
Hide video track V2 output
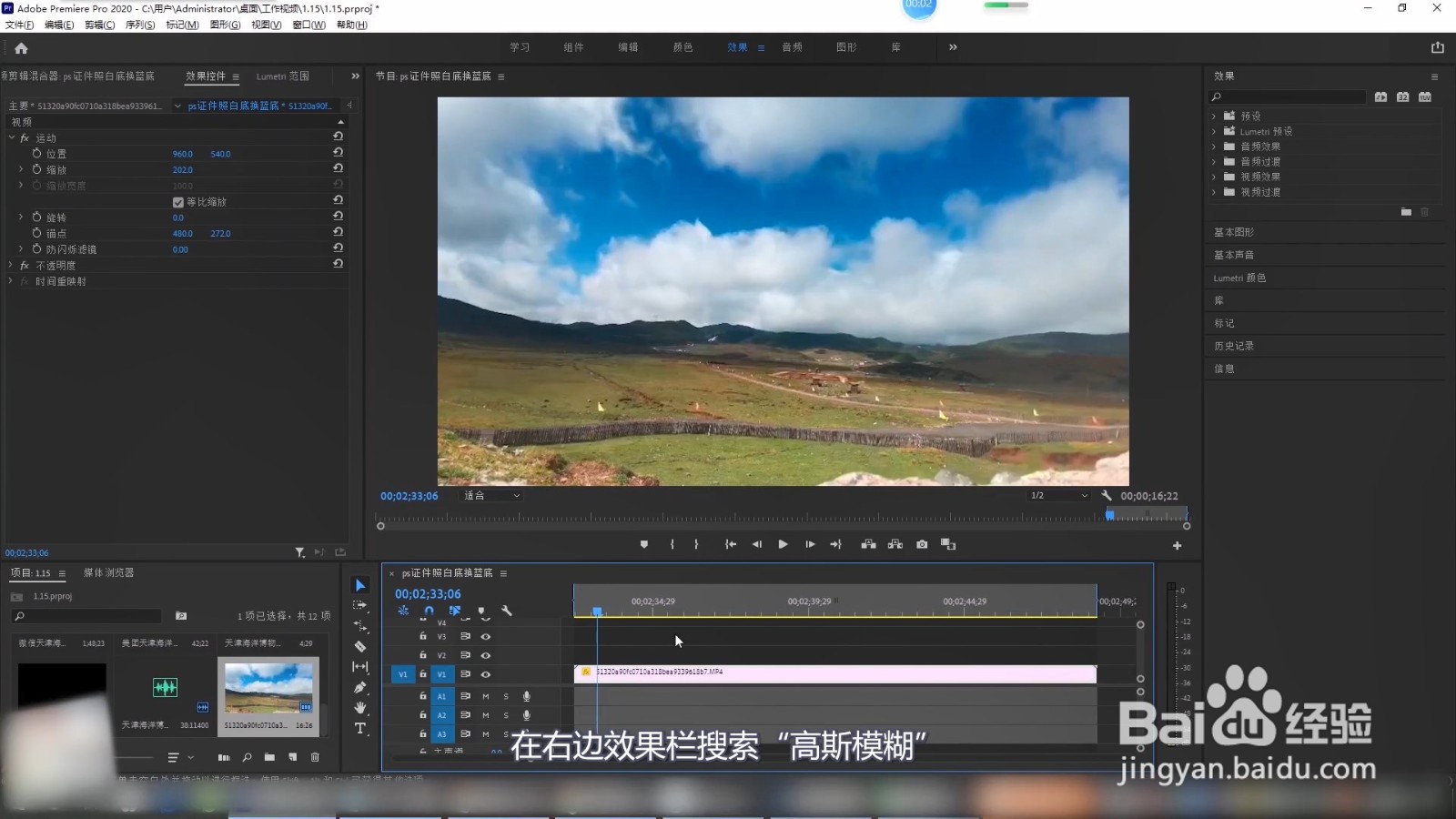(486, 655)
